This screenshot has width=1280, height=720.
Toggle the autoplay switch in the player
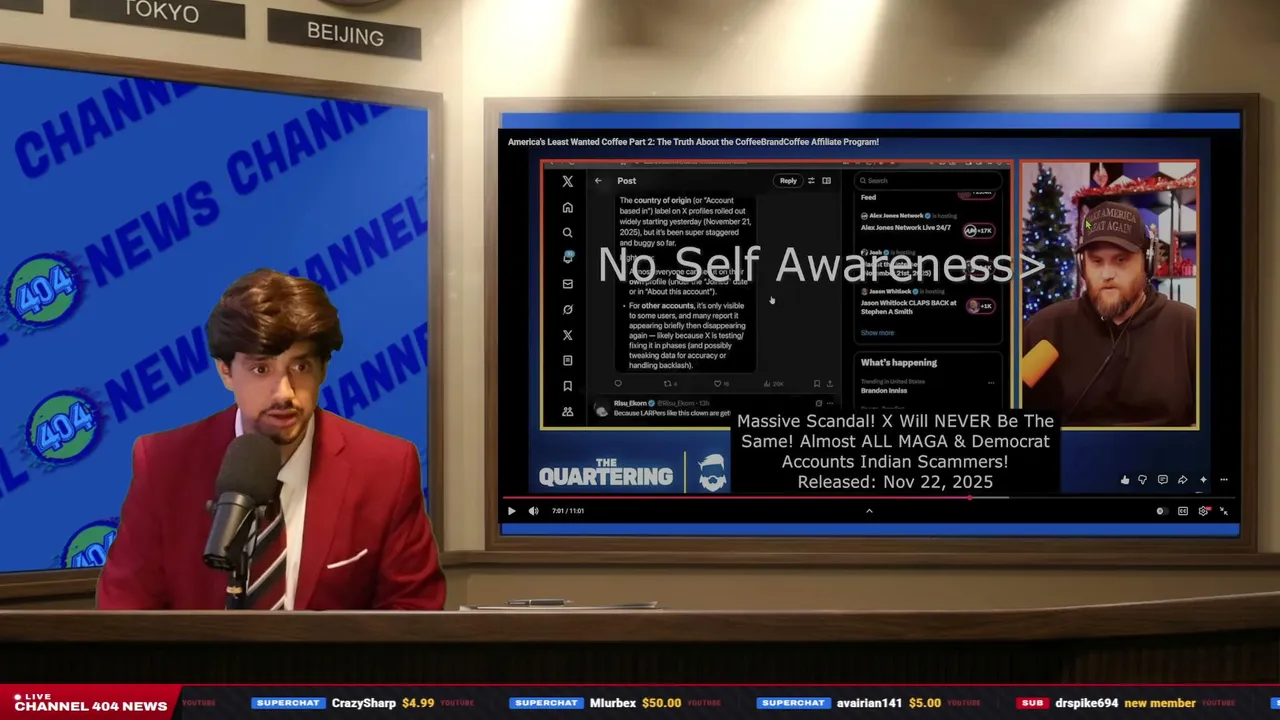pos(1160,511)
